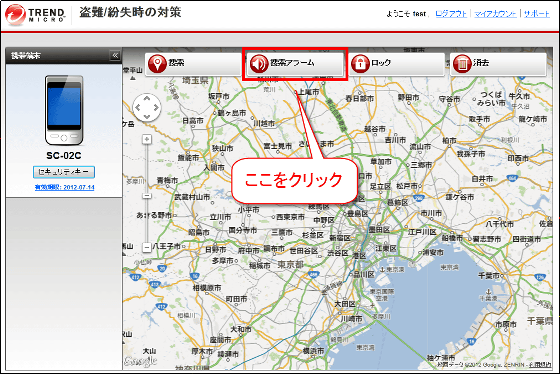This screenshot has height=374, width=560.
Task: Open the マイアカウント link
Action: [495, 14]
